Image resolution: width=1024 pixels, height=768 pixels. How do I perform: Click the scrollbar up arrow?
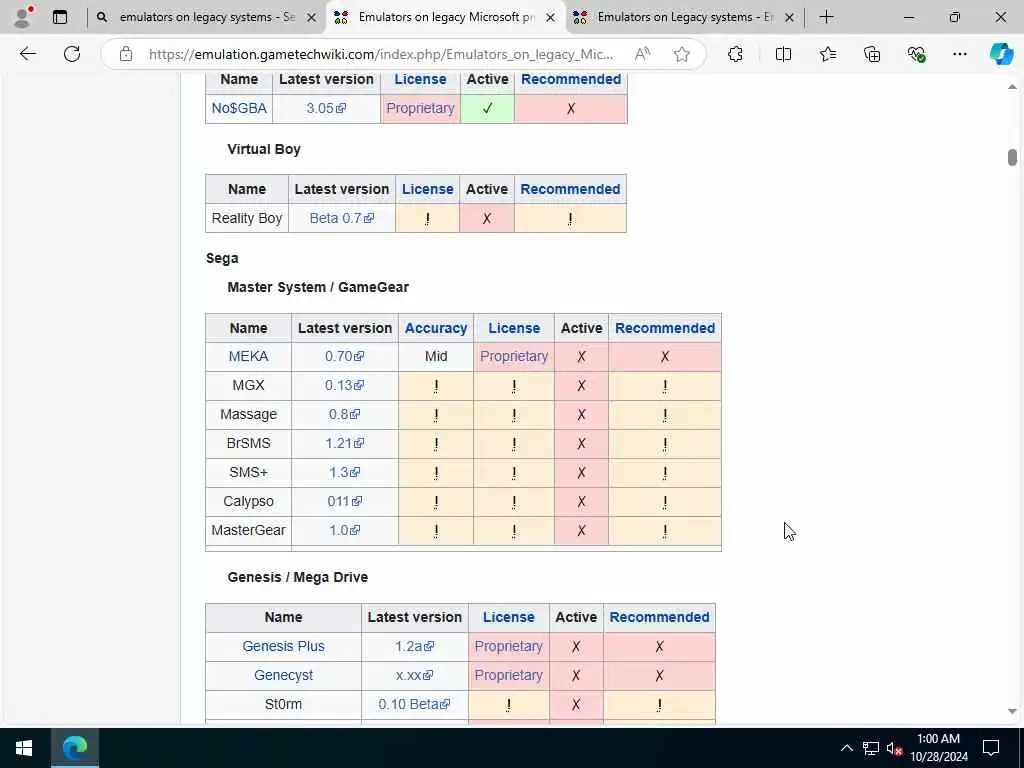1012,87
